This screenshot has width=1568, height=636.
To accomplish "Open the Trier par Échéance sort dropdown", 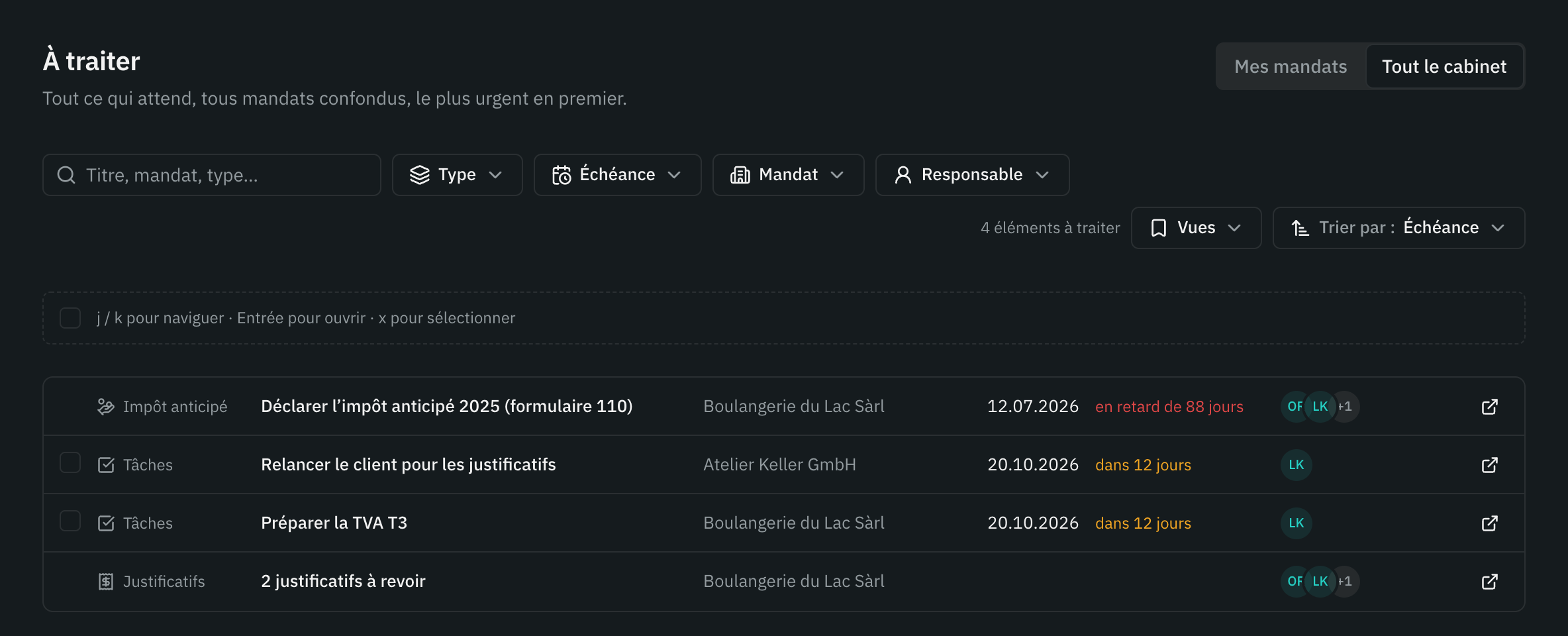I will coord(1399,228).
